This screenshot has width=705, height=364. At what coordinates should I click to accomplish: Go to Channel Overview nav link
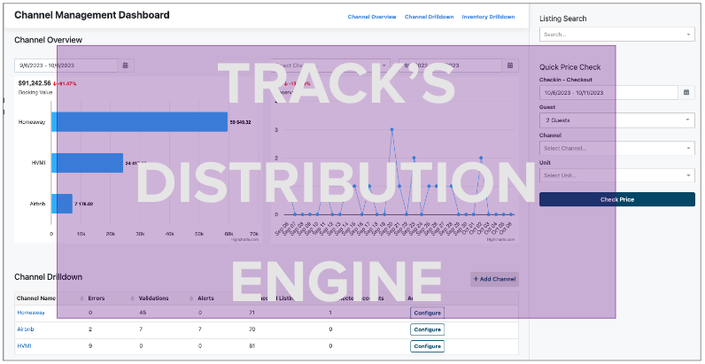tap(372, 17)
